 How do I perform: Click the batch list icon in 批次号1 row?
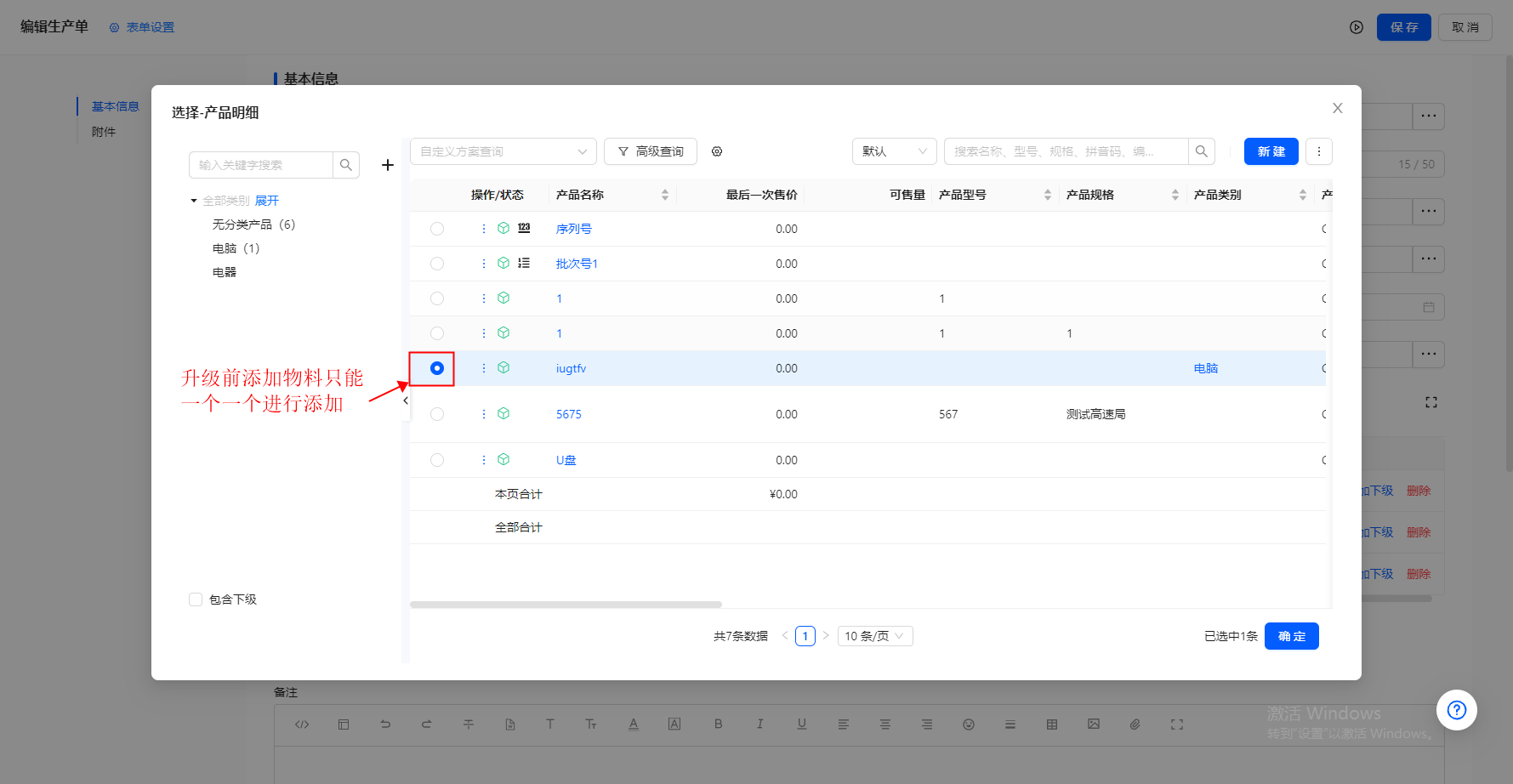(x=524, y=263)
